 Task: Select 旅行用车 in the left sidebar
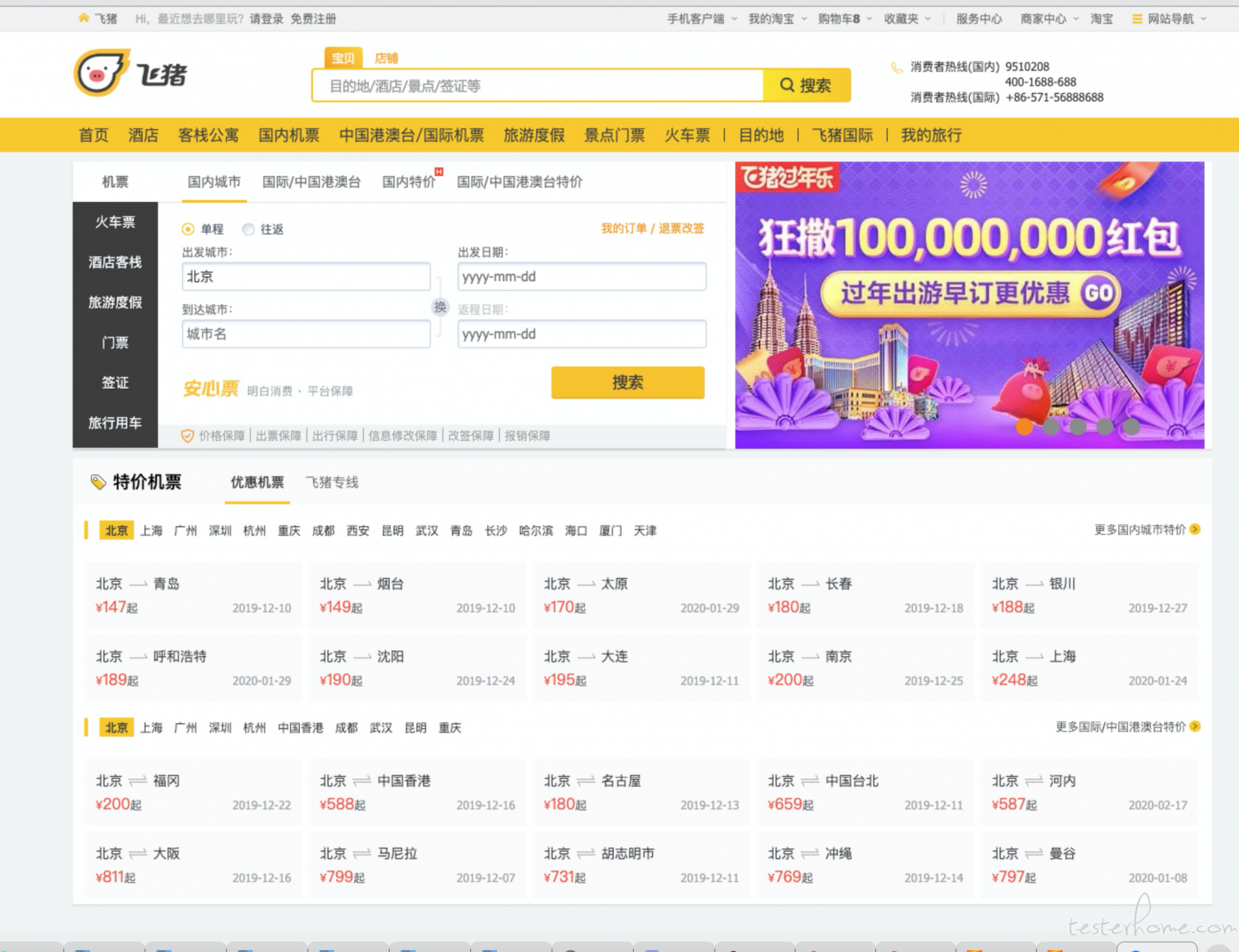point(115,422)
